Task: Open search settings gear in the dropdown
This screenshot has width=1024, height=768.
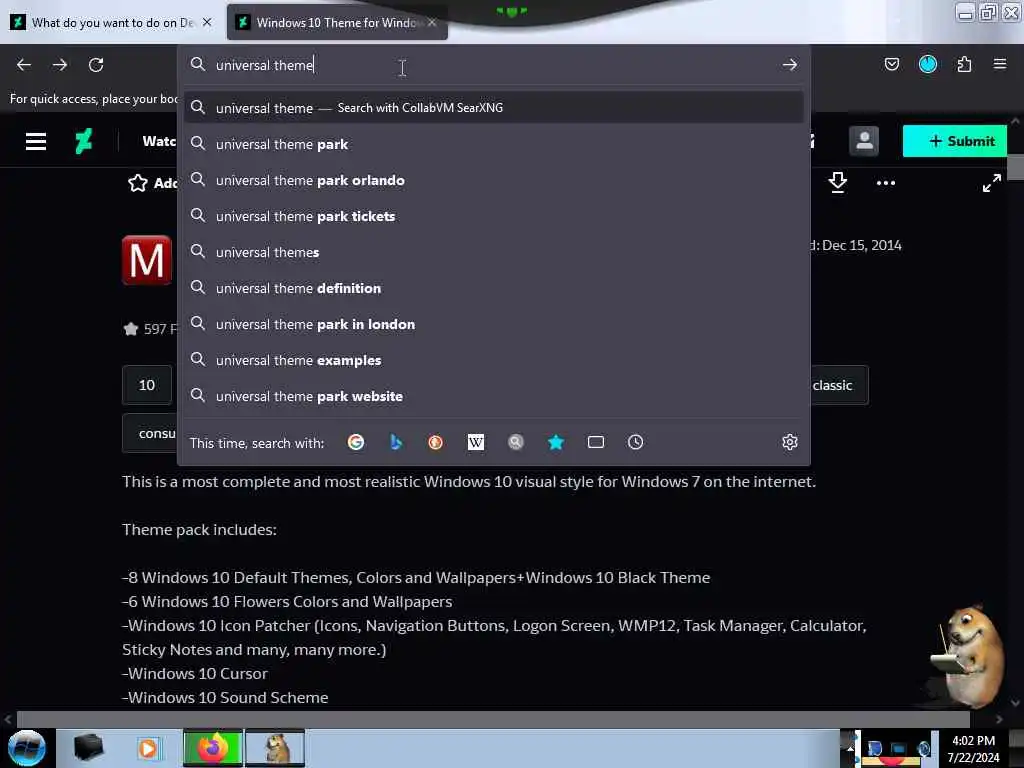Action: pyautogui.click(x=790, y=443)
